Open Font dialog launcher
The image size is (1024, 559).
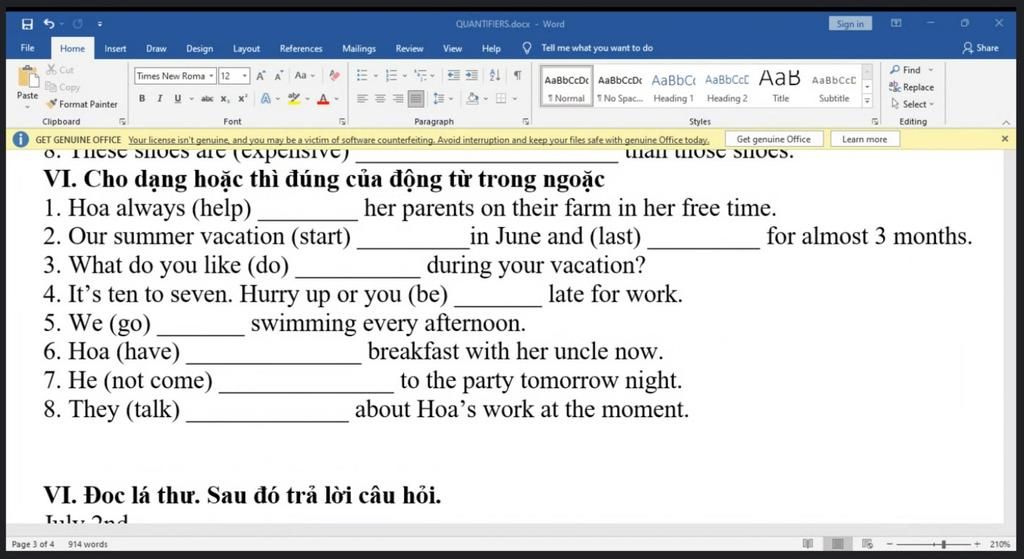pos(342,121)
